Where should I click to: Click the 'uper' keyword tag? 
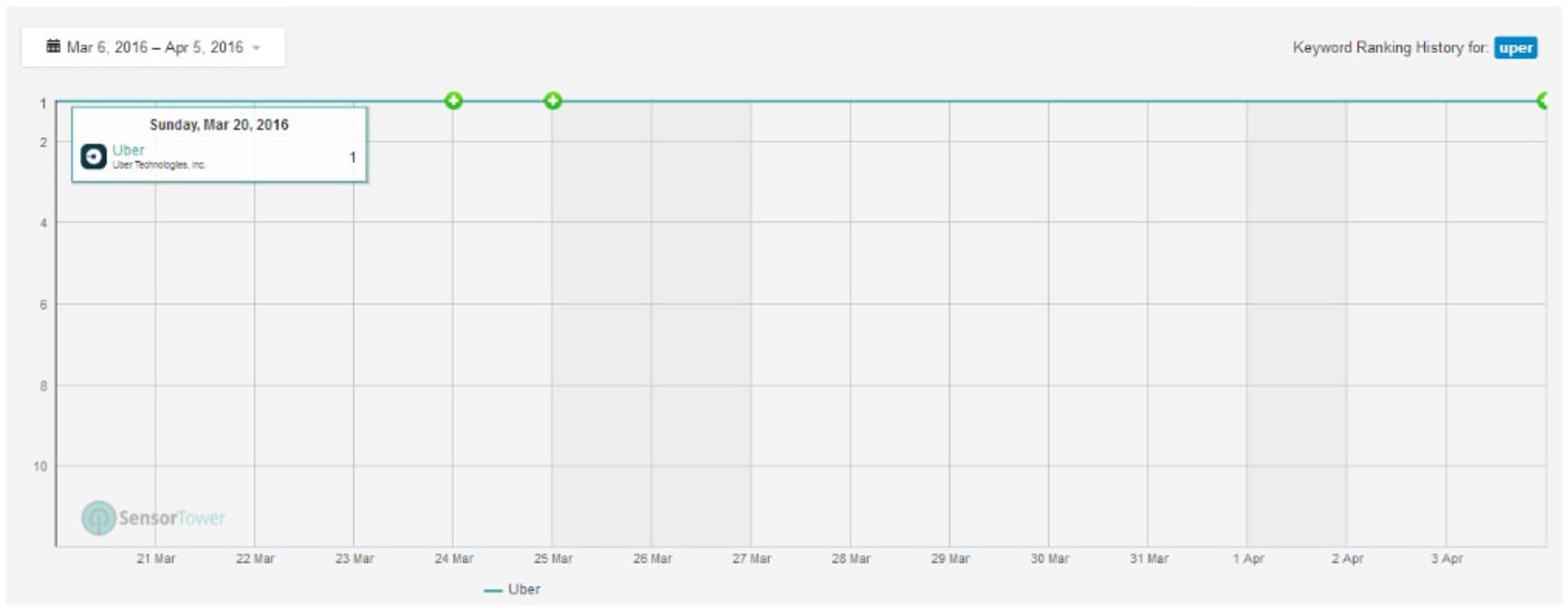pyautogui.click(x=1516, y=48)
